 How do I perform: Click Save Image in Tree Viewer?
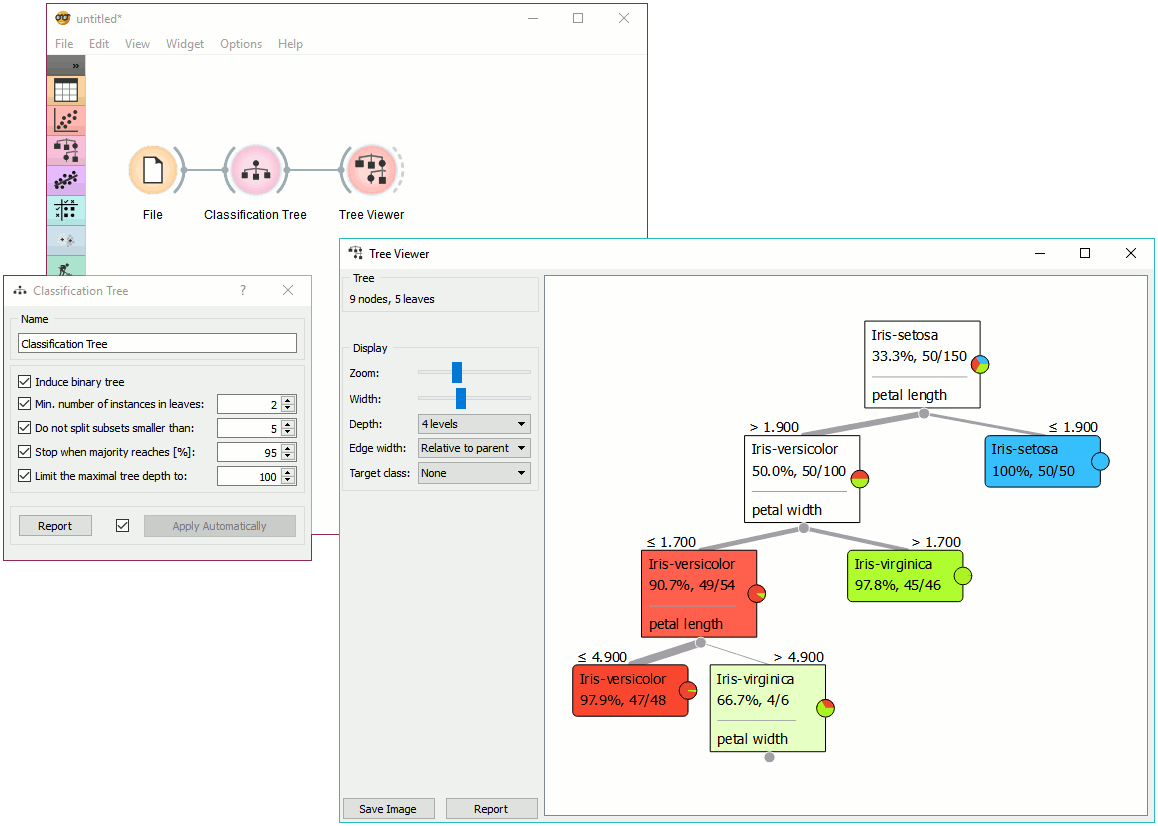[388, 809]
